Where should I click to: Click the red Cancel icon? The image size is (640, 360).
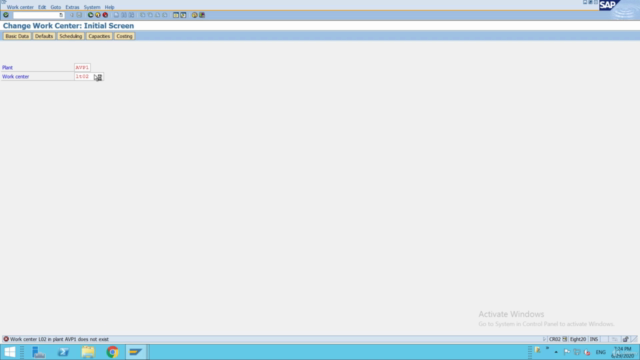click(x=105, y=15)
